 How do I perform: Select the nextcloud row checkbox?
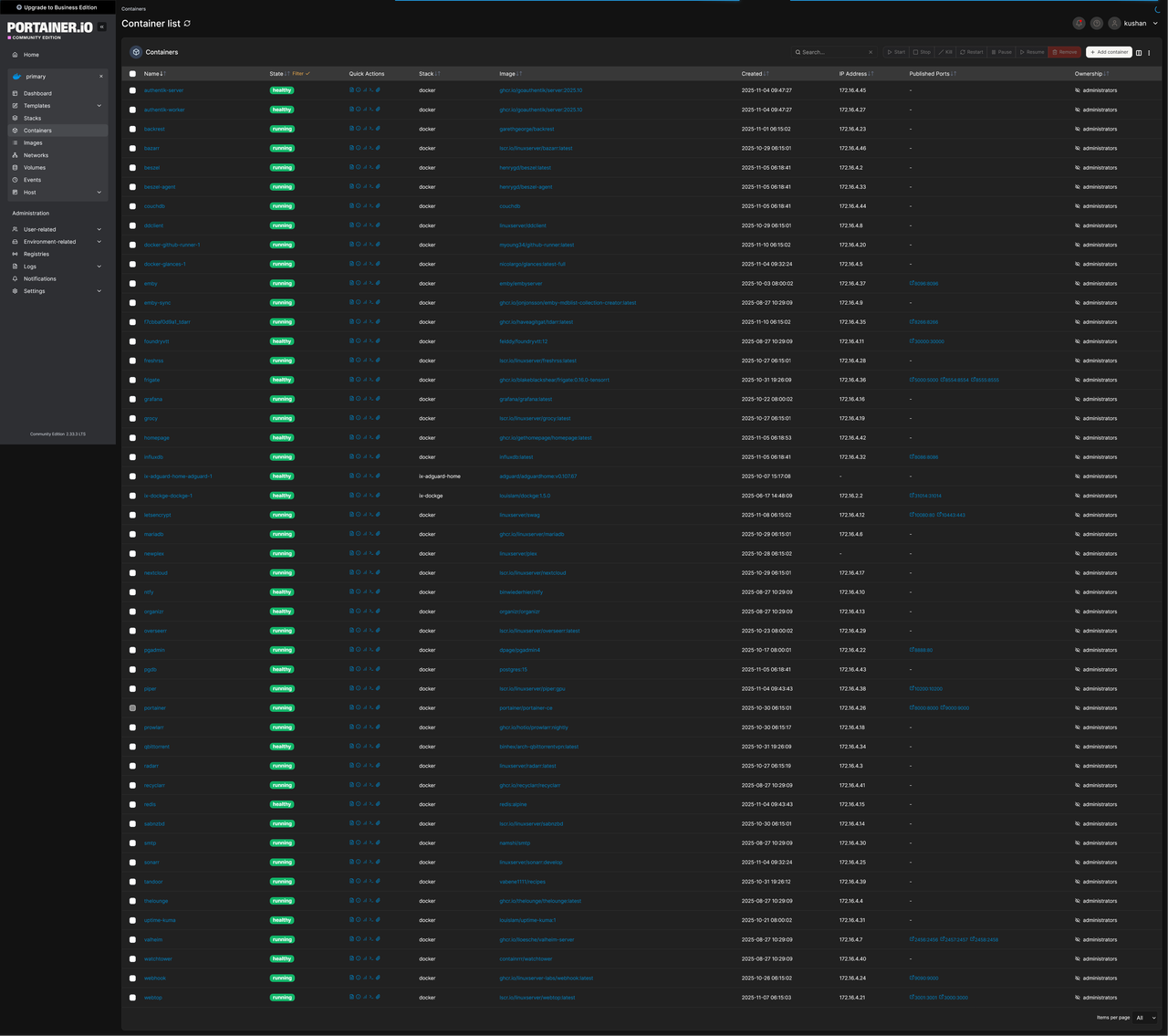(132, 573)
